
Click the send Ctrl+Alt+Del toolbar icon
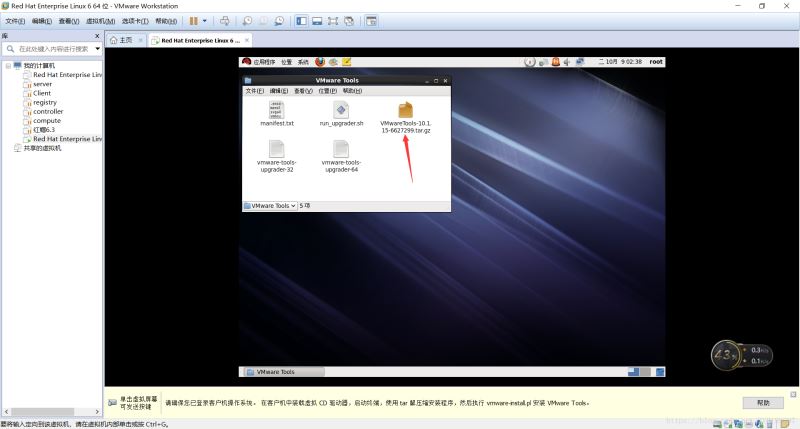(x=224, y=20)
